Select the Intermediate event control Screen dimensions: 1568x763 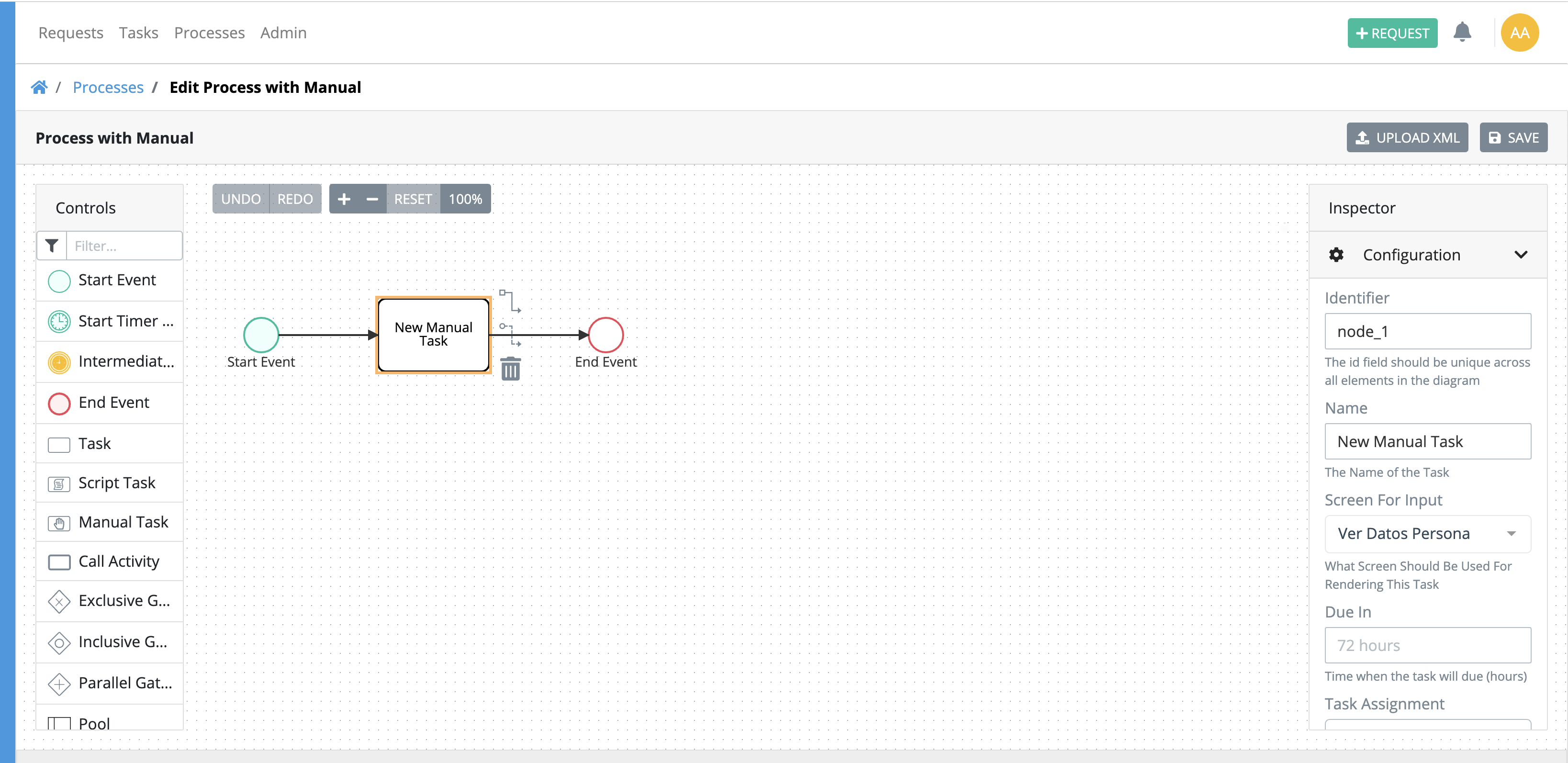point(110,362)
